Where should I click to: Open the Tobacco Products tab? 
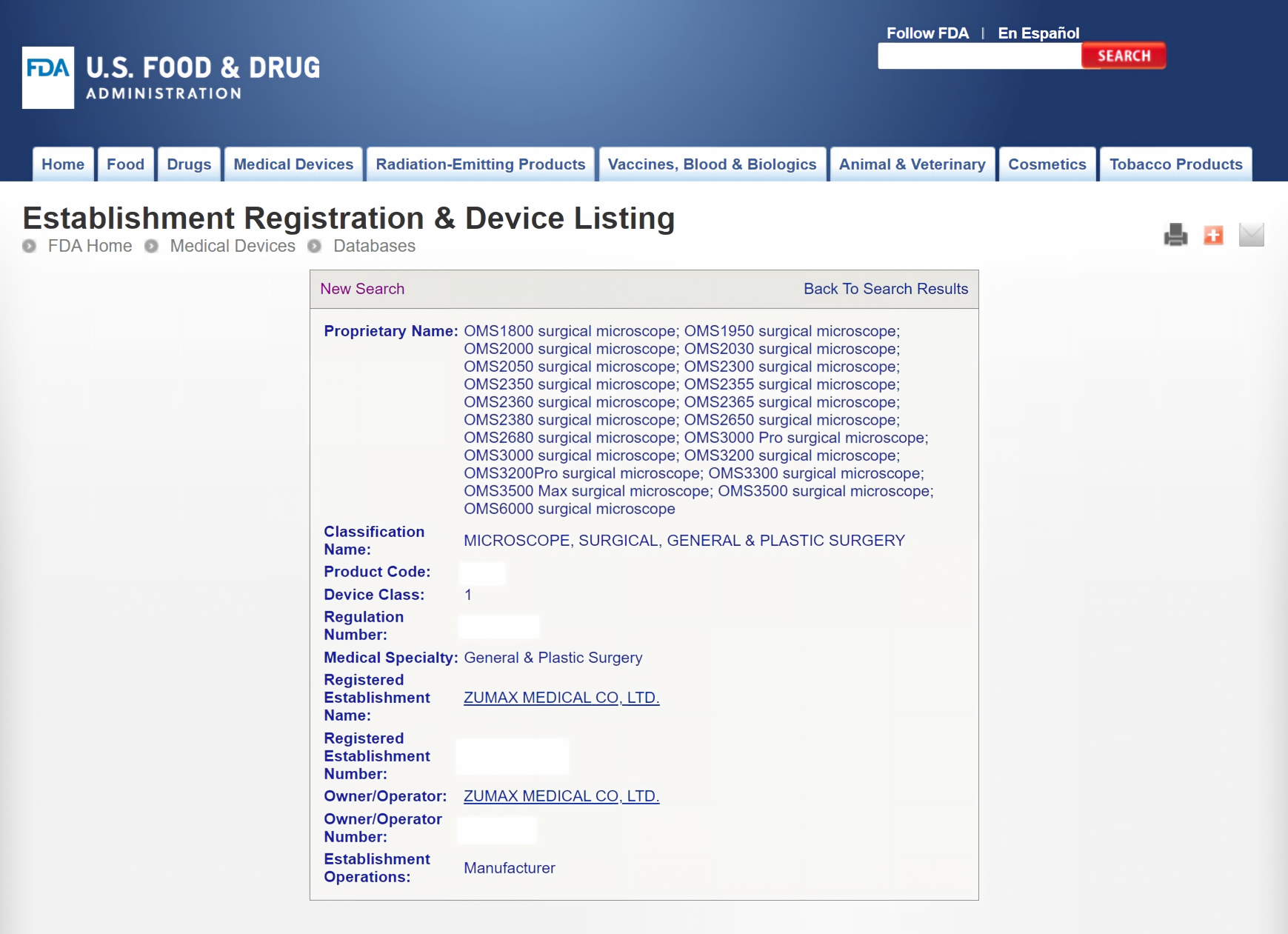[1176, 164]
